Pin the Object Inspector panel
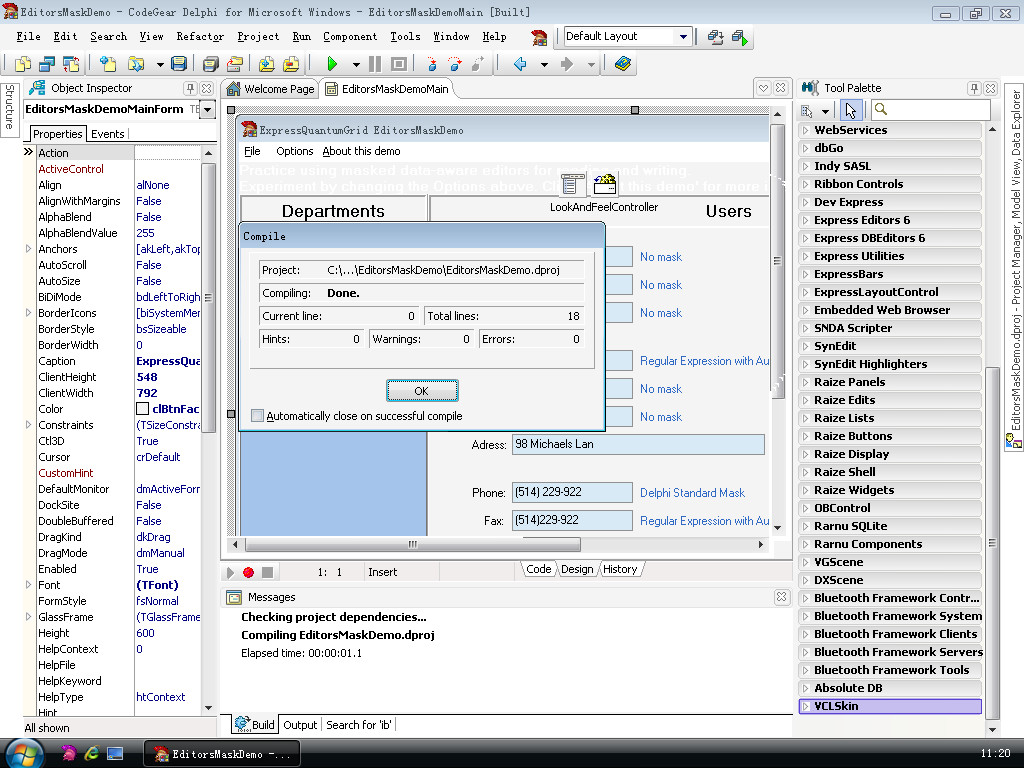This screenshot has height=768, width=1024. (190, 88)
